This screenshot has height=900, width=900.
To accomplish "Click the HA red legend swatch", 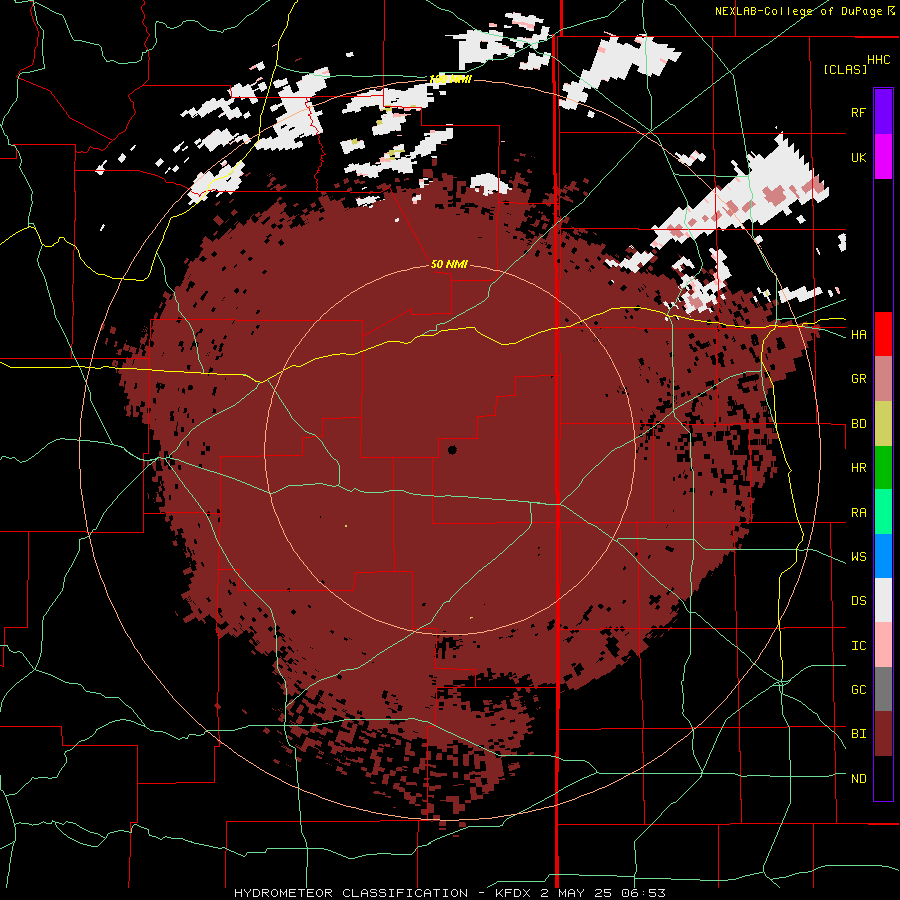I will click(883, 334).
